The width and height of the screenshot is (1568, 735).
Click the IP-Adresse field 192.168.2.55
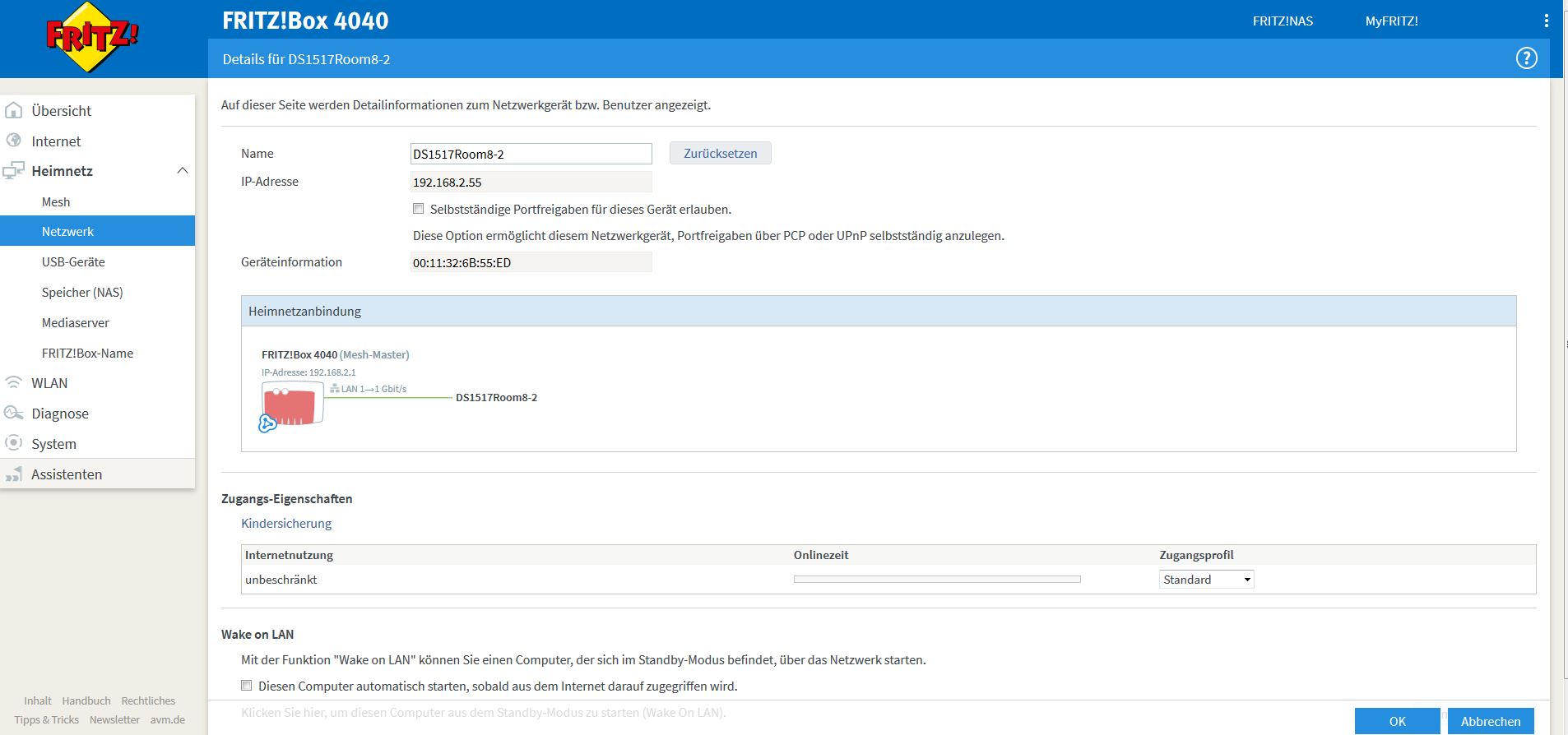[531, 182]
